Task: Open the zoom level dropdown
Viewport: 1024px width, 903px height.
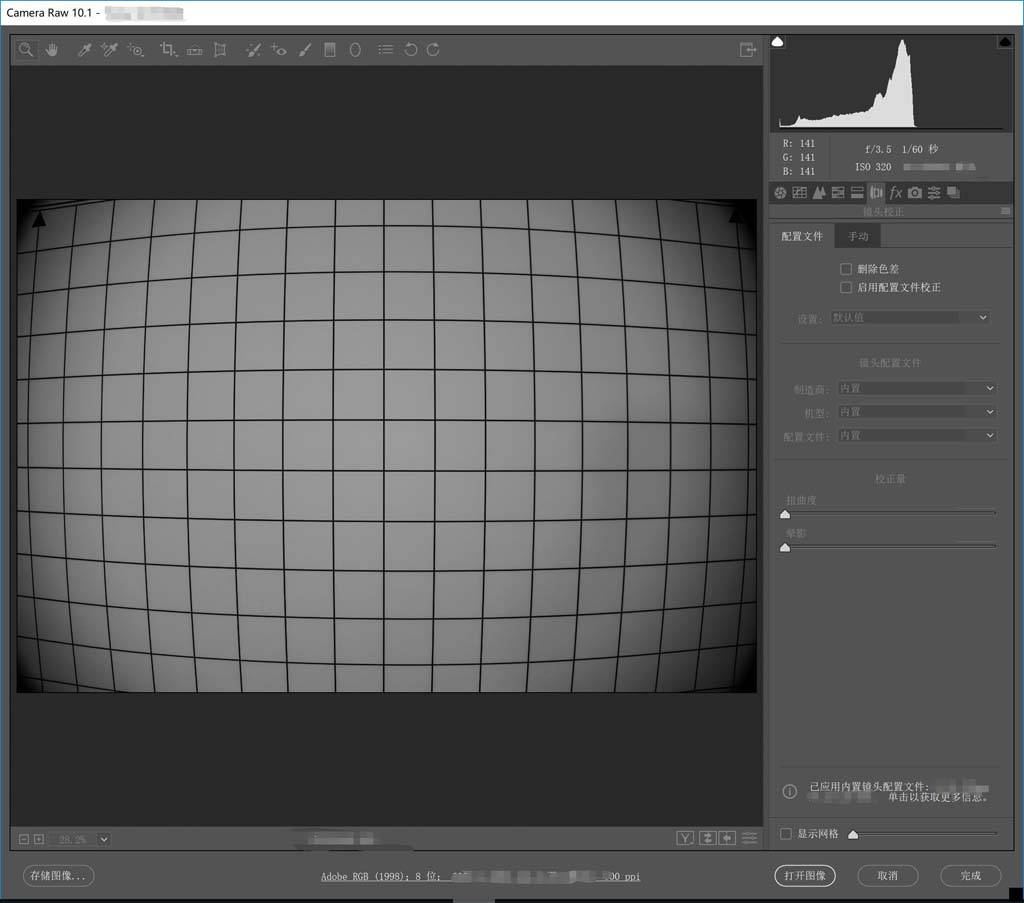Action: (104, 839)
